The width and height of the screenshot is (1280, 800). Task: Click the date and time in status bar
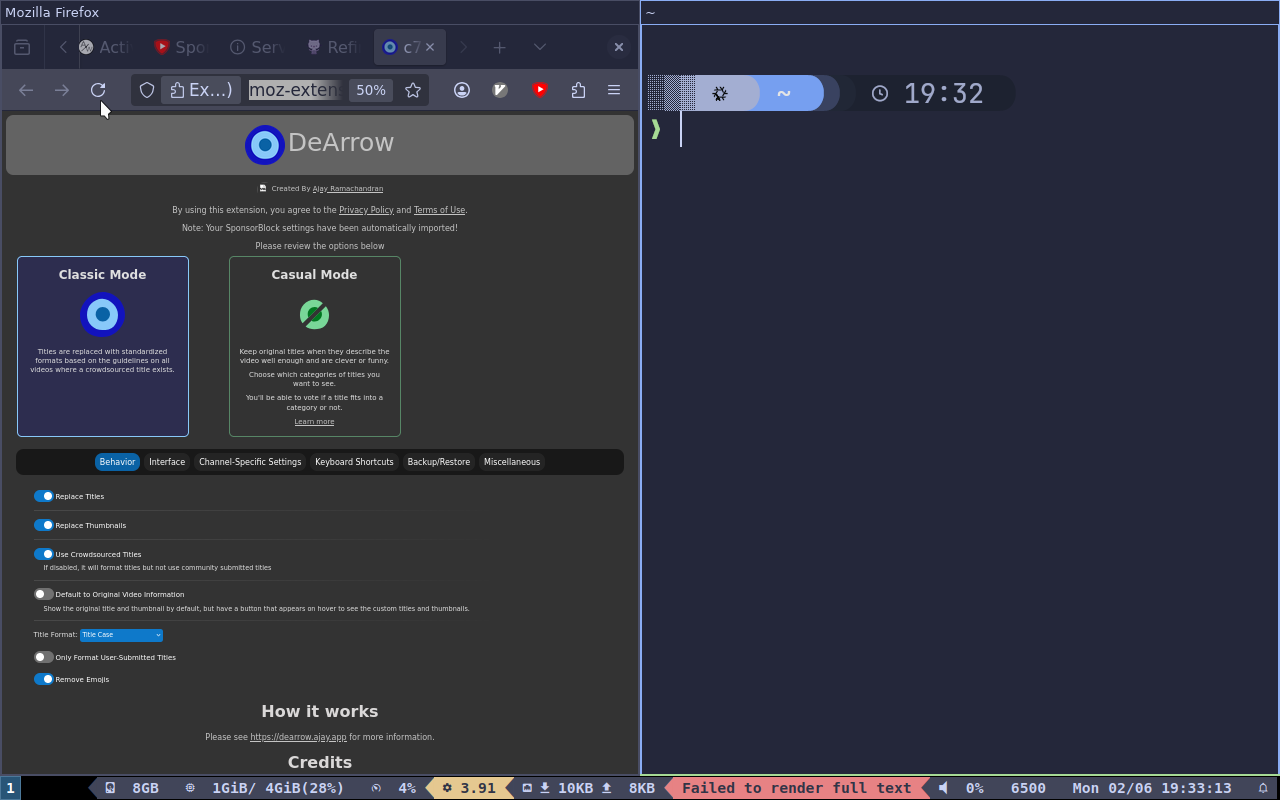coord(1152,788)
